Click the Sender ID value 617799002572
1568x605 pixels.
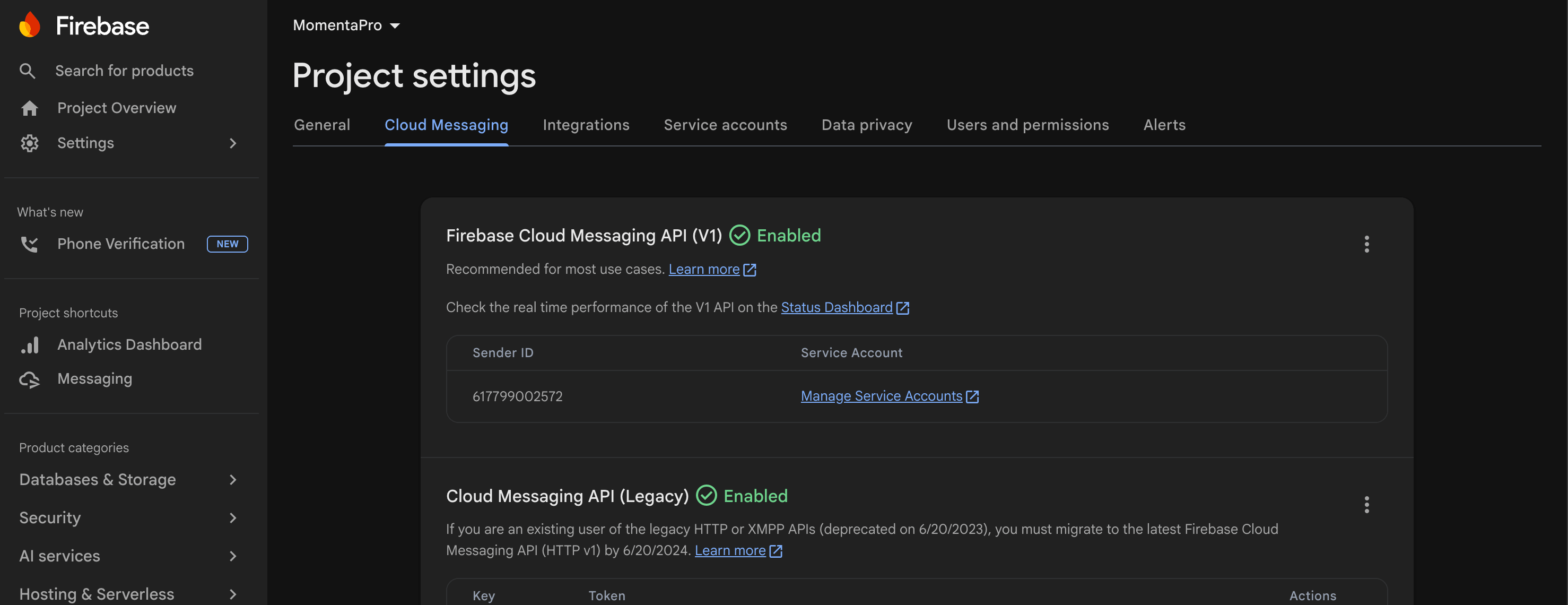(x=517, y=396)
